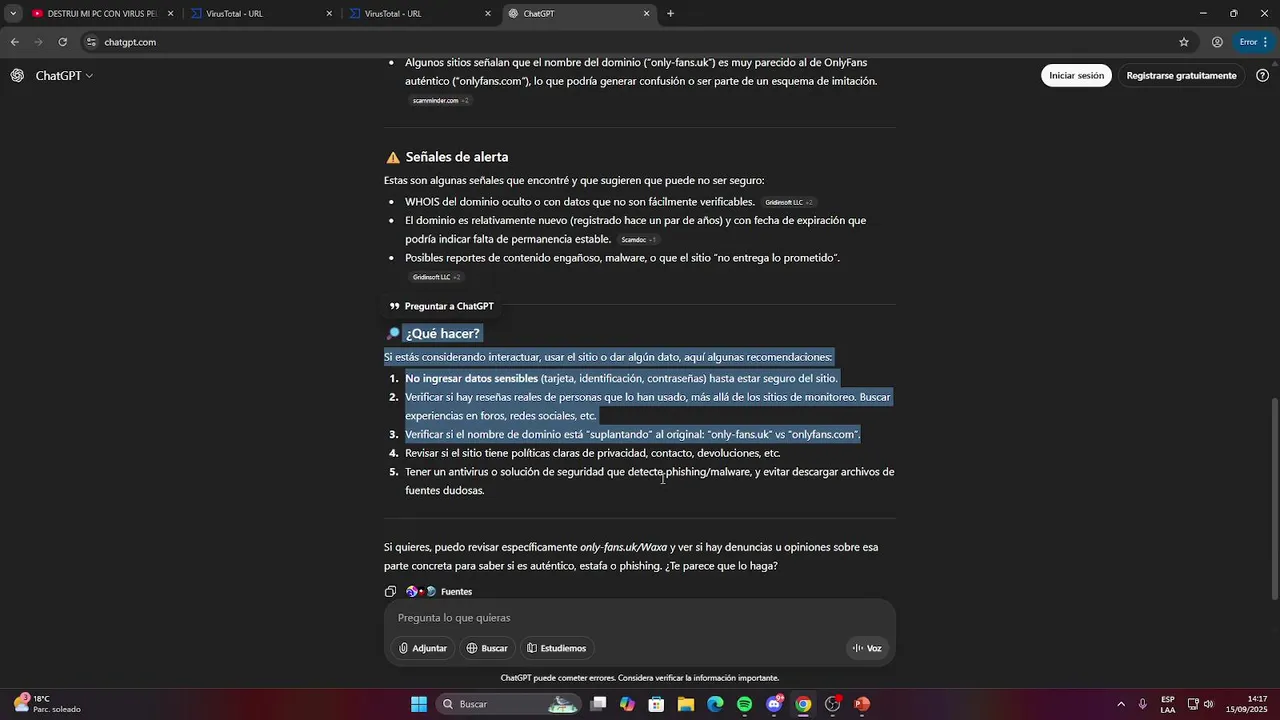Viewport: 1280px width, 720px height.
Task: Click the microphone icon in system tray
Action: (x=1143, y=704)
